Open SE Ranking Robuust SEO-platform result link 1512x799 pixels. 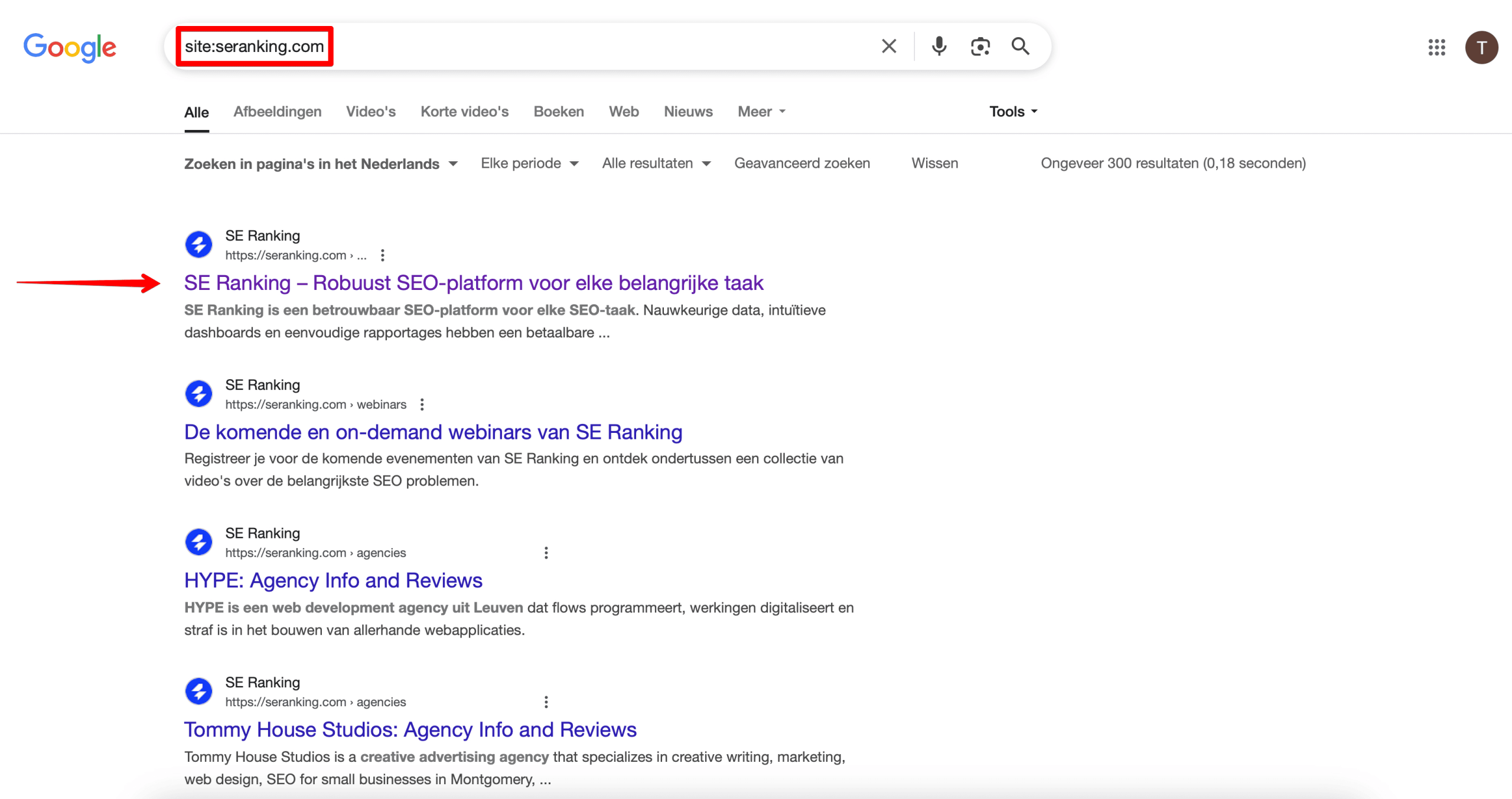(x=474, y=283)
